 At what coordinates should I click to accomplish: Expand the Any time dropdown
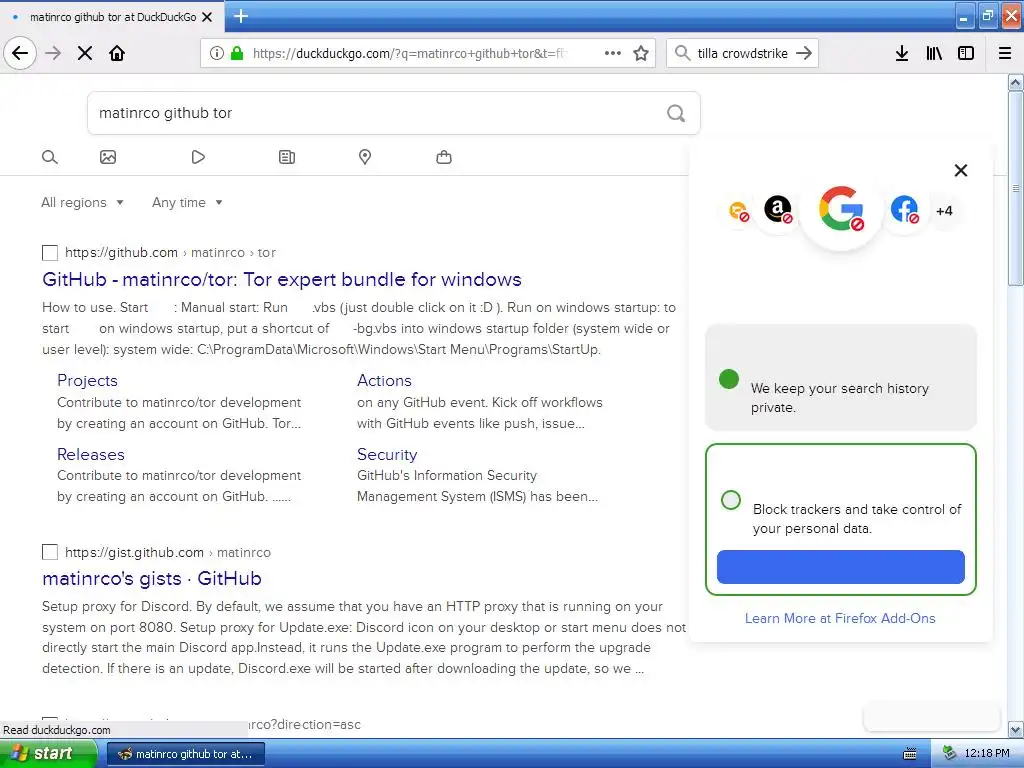point(187,202)
